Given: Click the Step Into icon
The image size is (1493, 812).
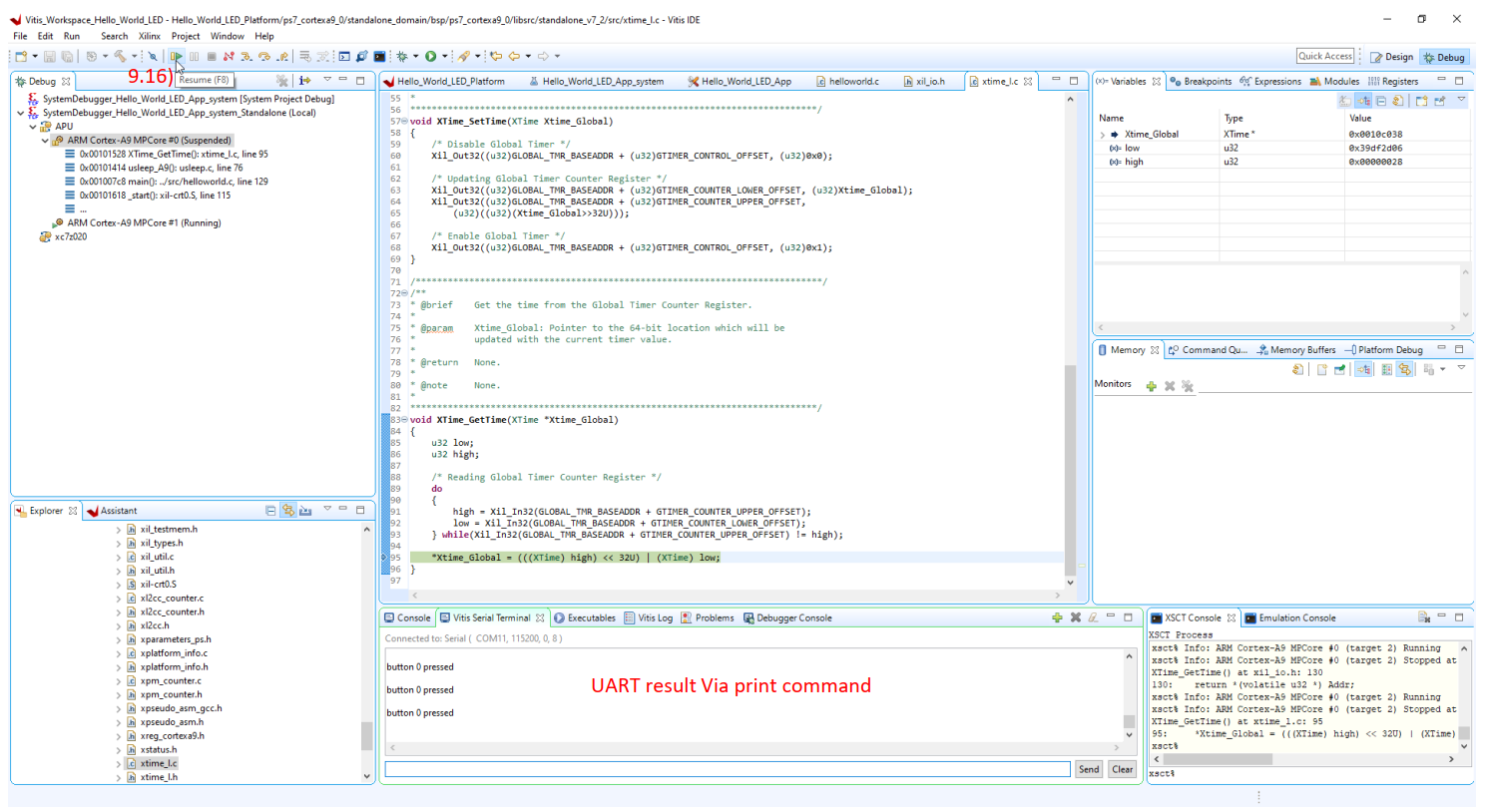Looking at the screenshot, I should point(246,57).
